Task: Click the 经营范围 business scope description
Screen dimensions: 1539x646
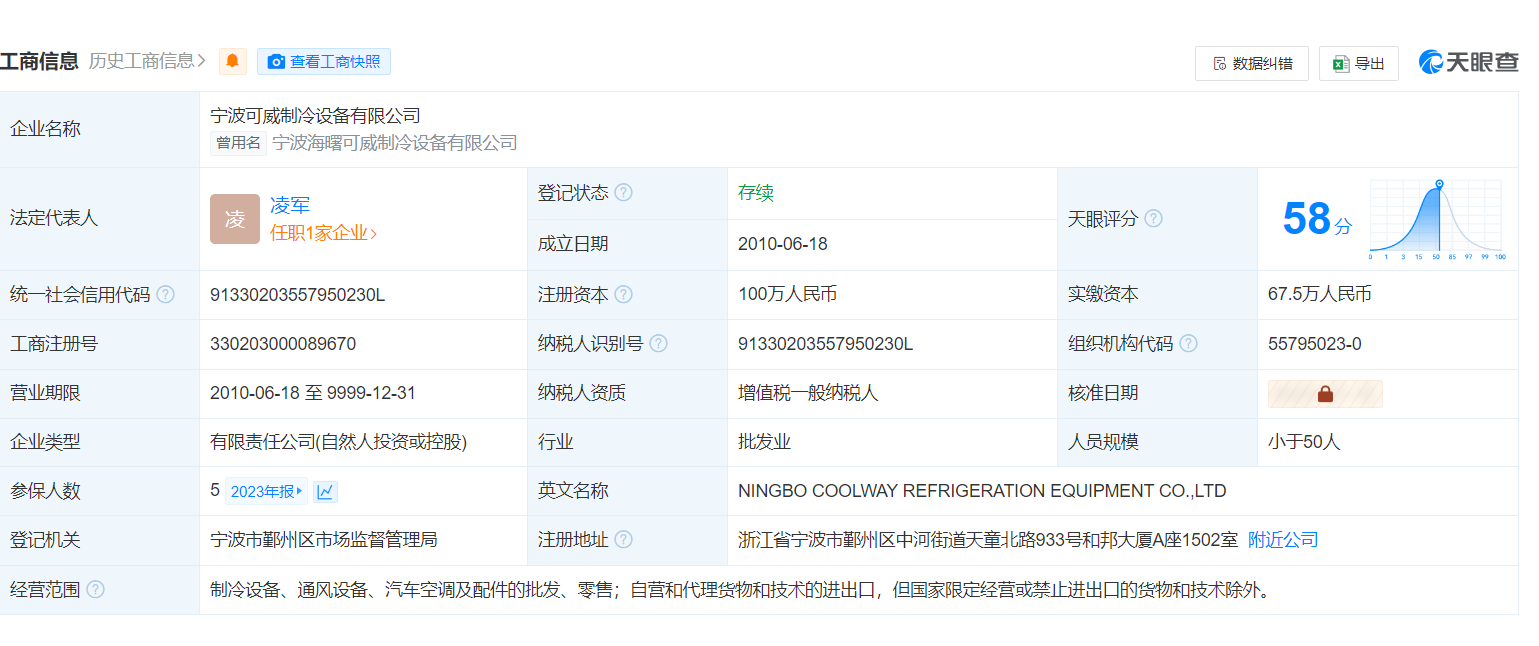Action: [x=740, y=589]
